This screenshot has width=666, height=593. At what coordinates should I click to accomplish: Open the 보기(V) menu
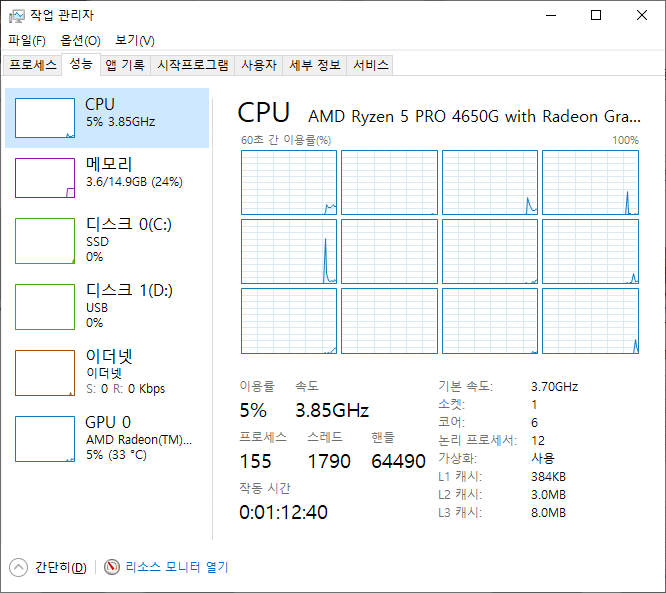(135, 41)
